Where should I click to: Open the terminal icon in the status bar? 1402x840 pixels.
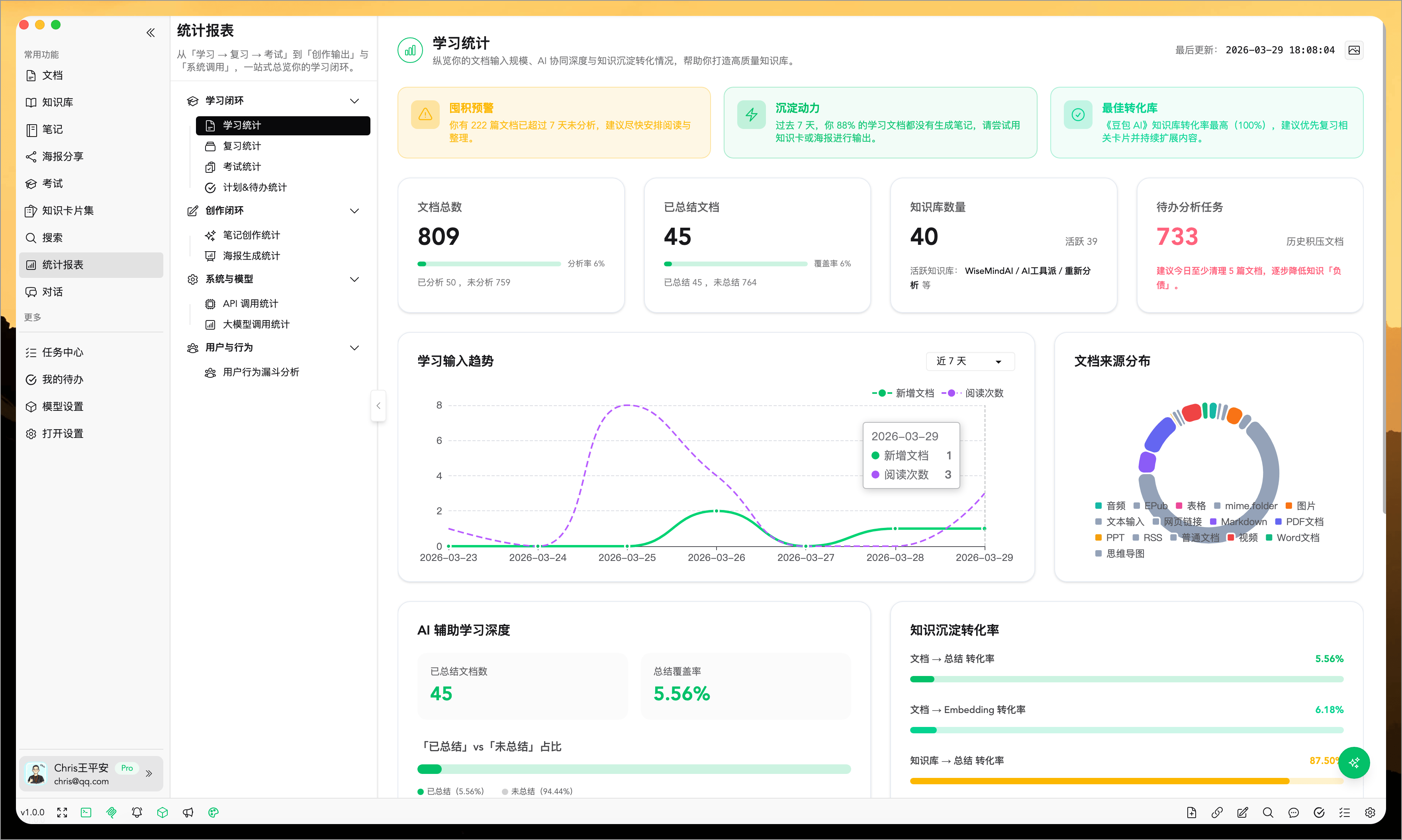click(x=86, y=812)
